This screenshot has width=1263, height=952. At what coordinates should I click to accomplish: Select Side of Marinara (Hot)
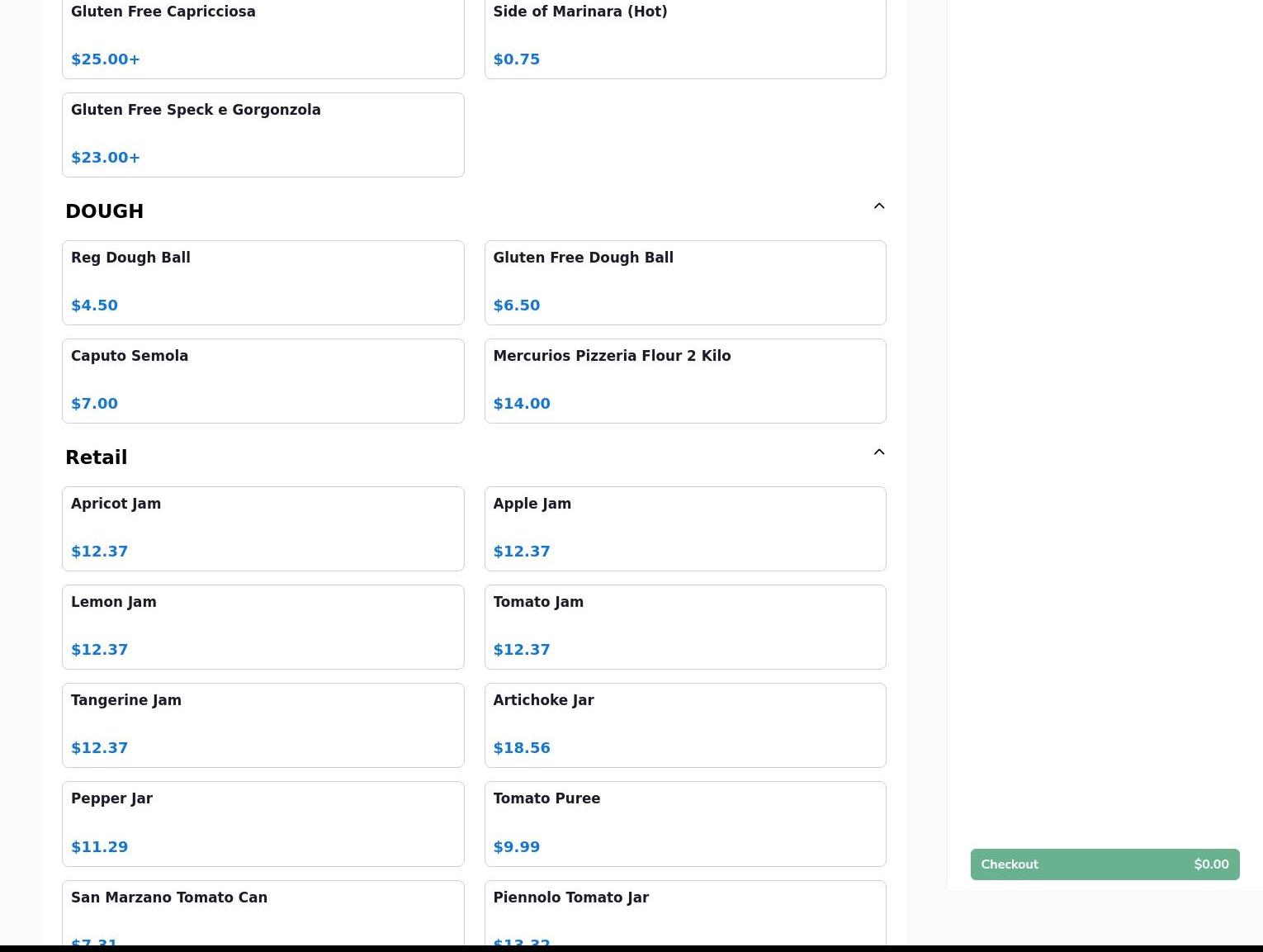click(x=684, y=37)
